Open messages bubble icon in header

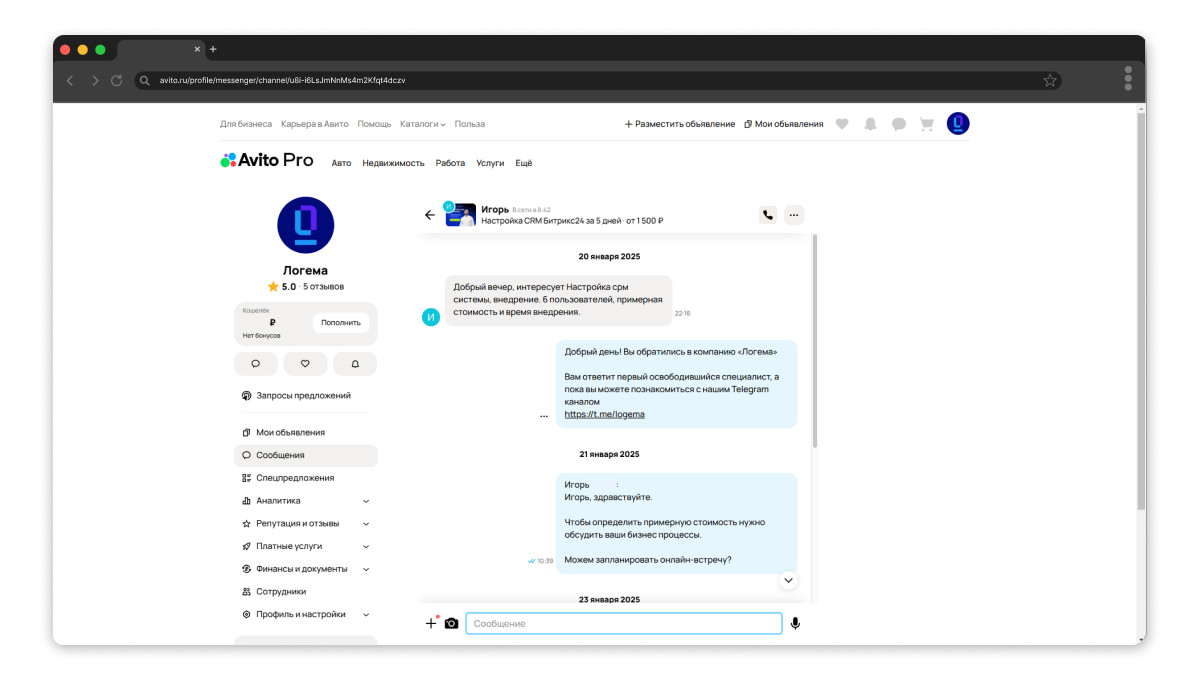pyautogui.click(x=899, y=124)
